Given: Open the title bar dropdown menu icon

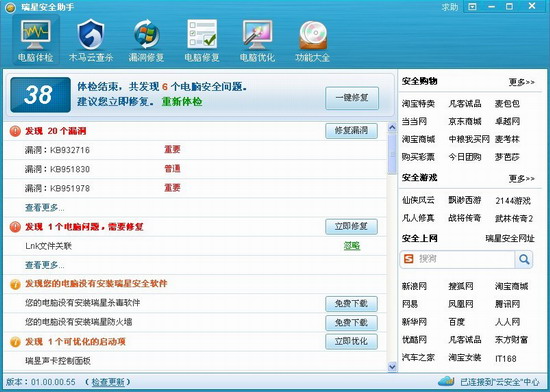Looking at the screenshot, I should [x=472, y=7].
